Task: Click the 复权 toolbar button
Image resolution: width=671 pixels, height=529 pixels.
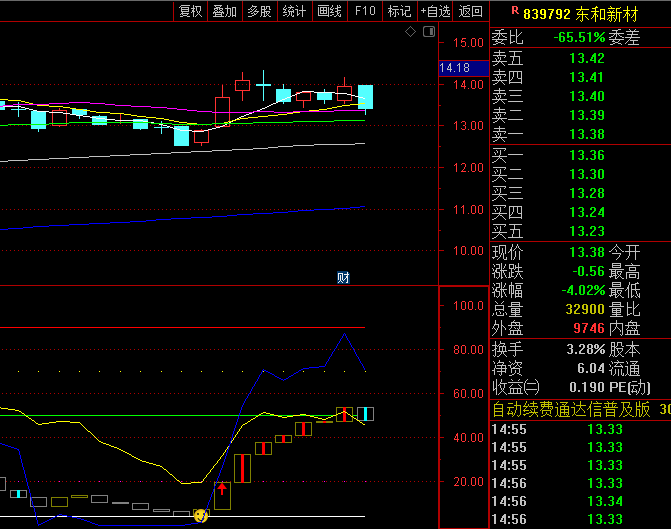Action: tap(190, 11)
